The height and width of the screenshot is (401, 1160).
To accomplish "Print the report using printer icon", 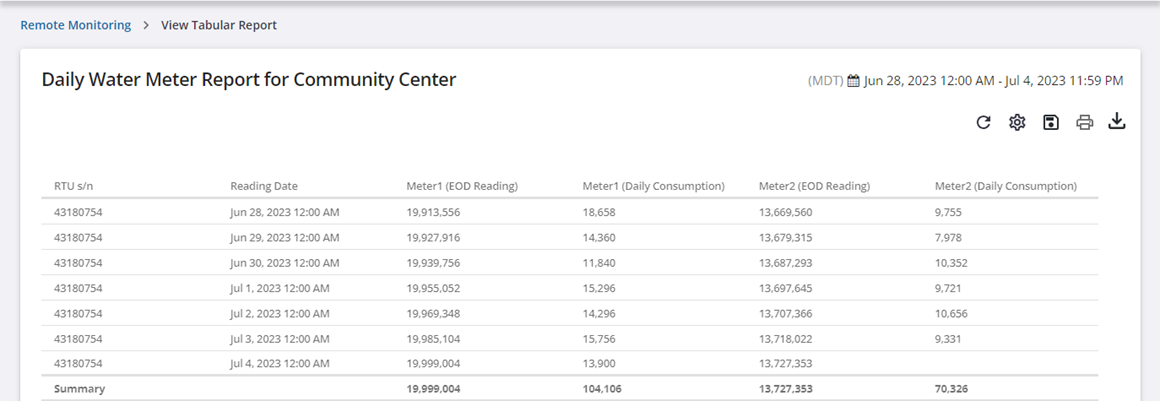I will (1084, 123).
